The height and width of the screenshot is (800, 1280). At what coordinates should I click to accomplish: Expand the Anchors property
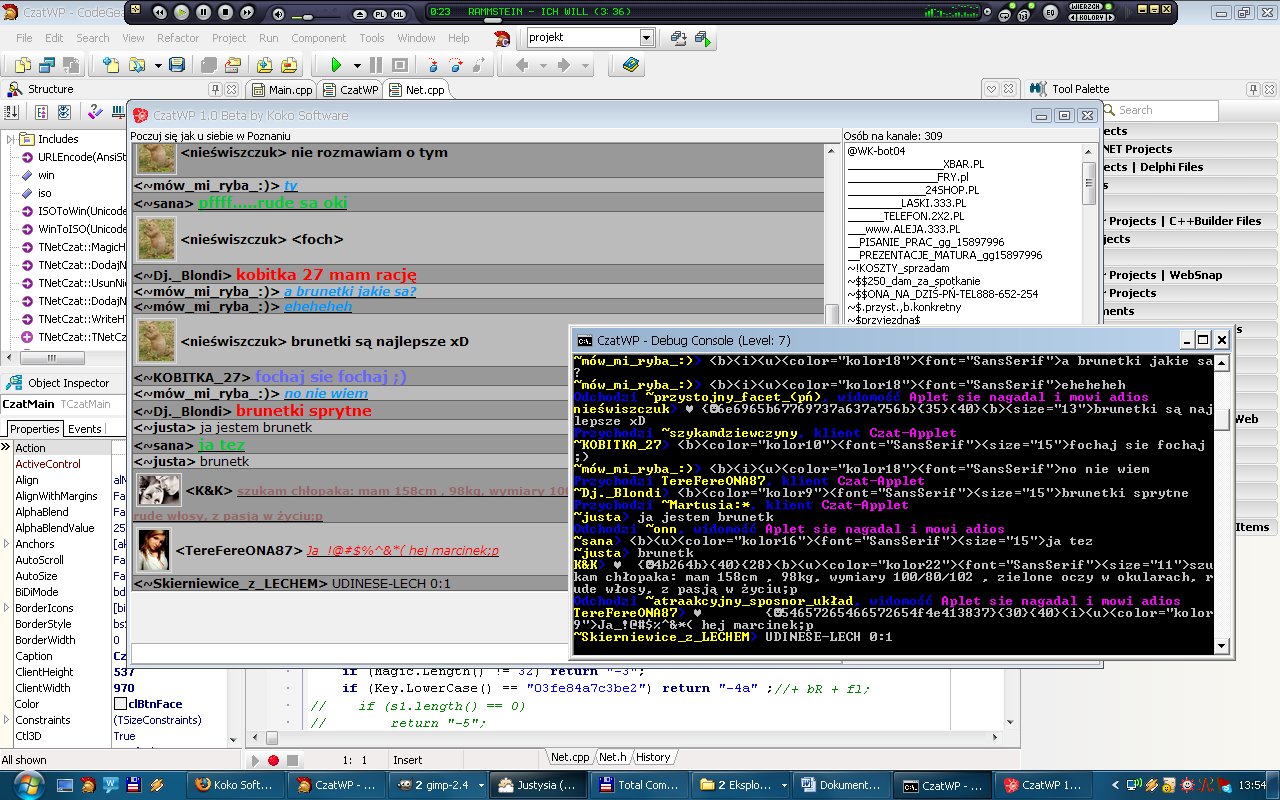point(8,545)
